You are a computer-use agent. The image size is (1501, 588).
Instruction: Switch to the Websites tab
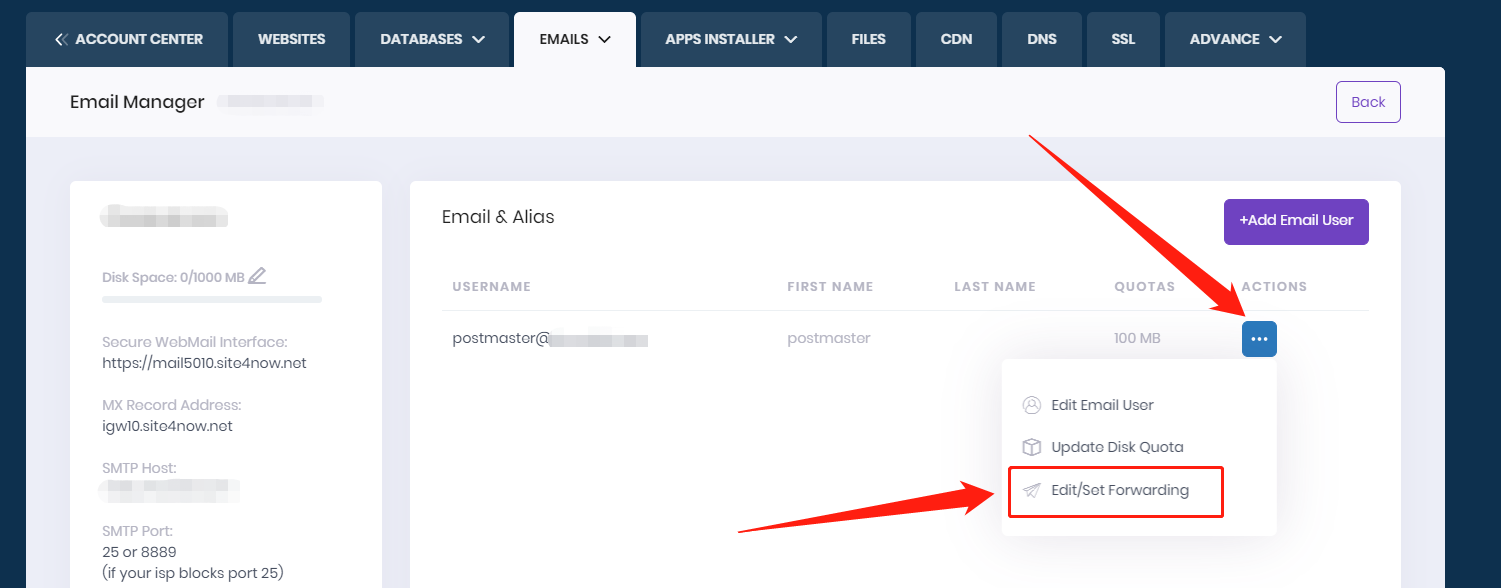pyautogui.click(x=291, y=39)
